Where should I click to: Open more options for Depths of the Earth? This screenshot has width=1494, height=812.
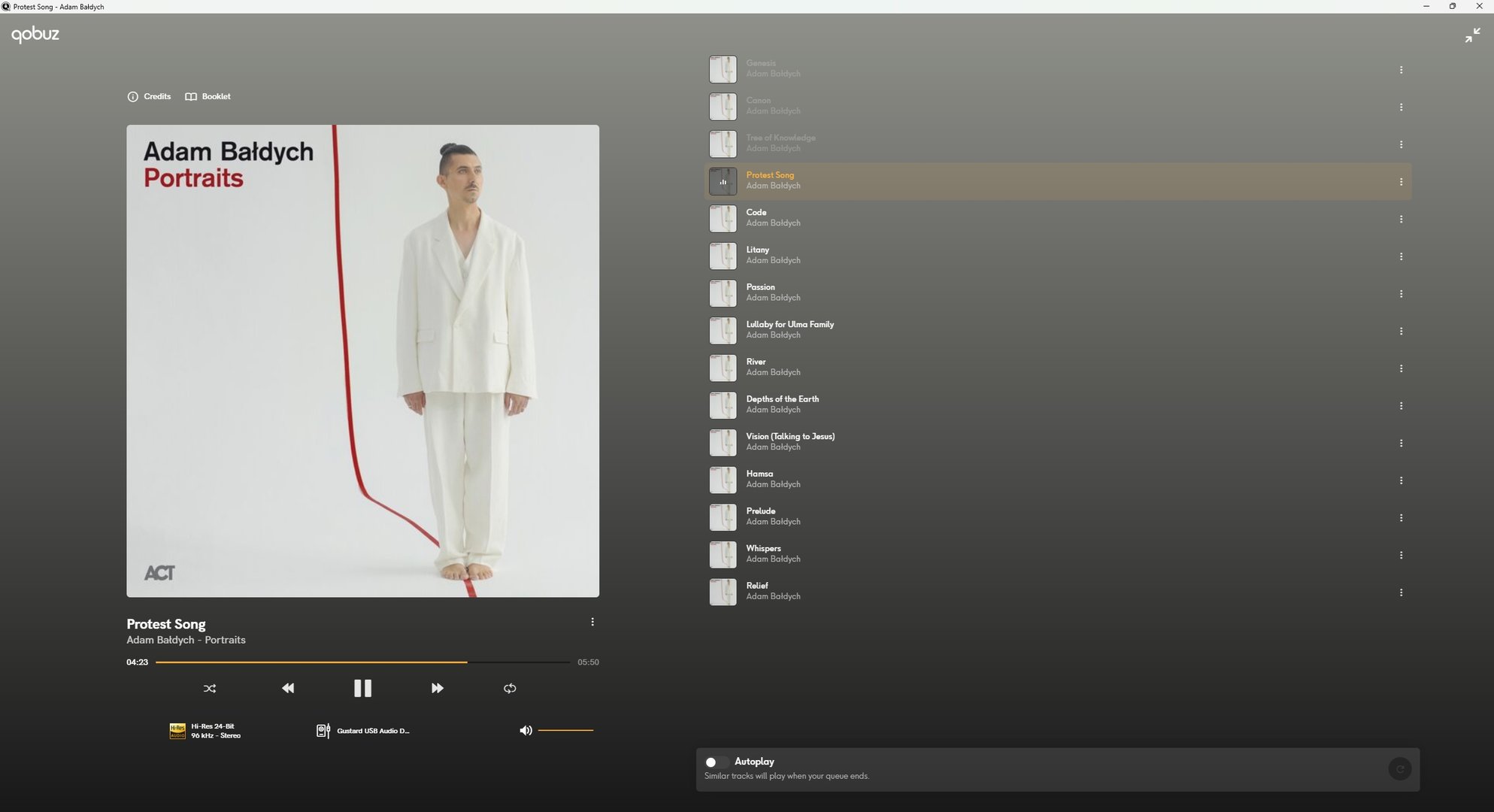1401,406
